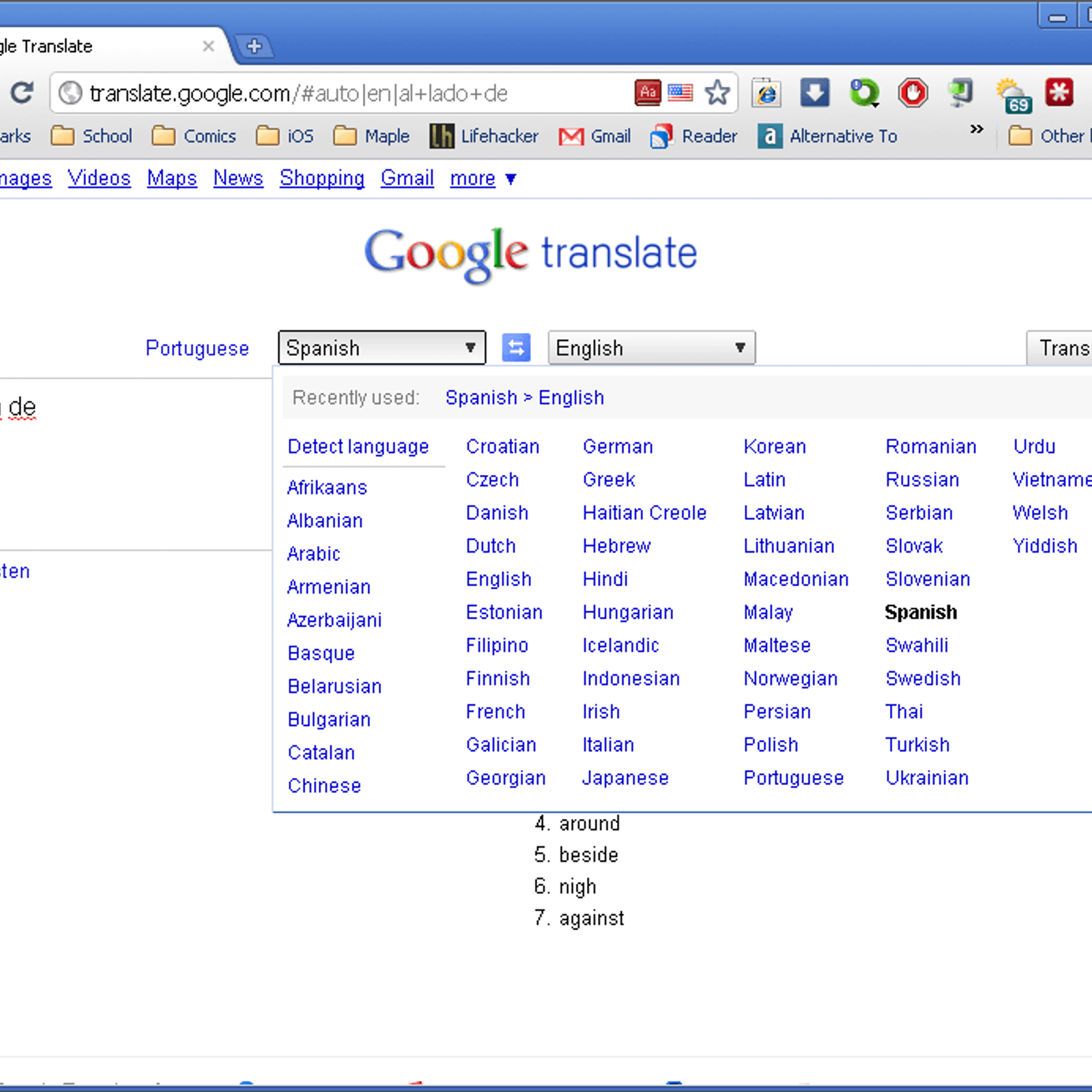Open the Gmail bookmark in bookmarks bar
The image size is (1092, 1092).
coord(594,136)
